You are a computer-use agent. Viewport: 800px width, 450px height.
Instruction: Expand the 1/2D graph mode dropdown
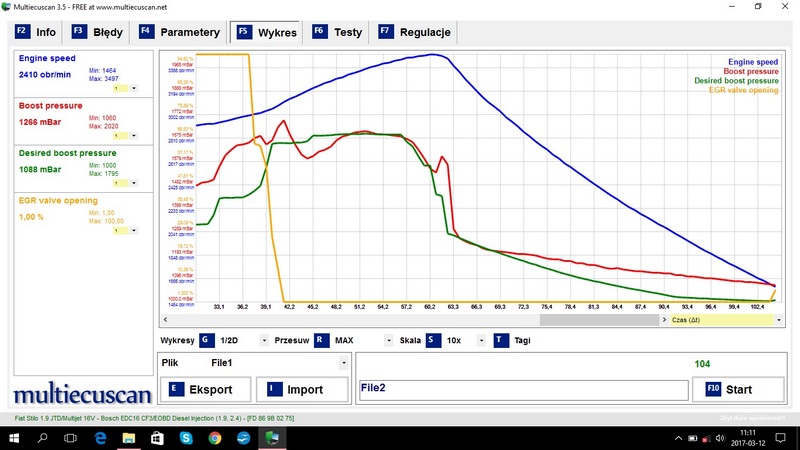[x=264, y=340]
